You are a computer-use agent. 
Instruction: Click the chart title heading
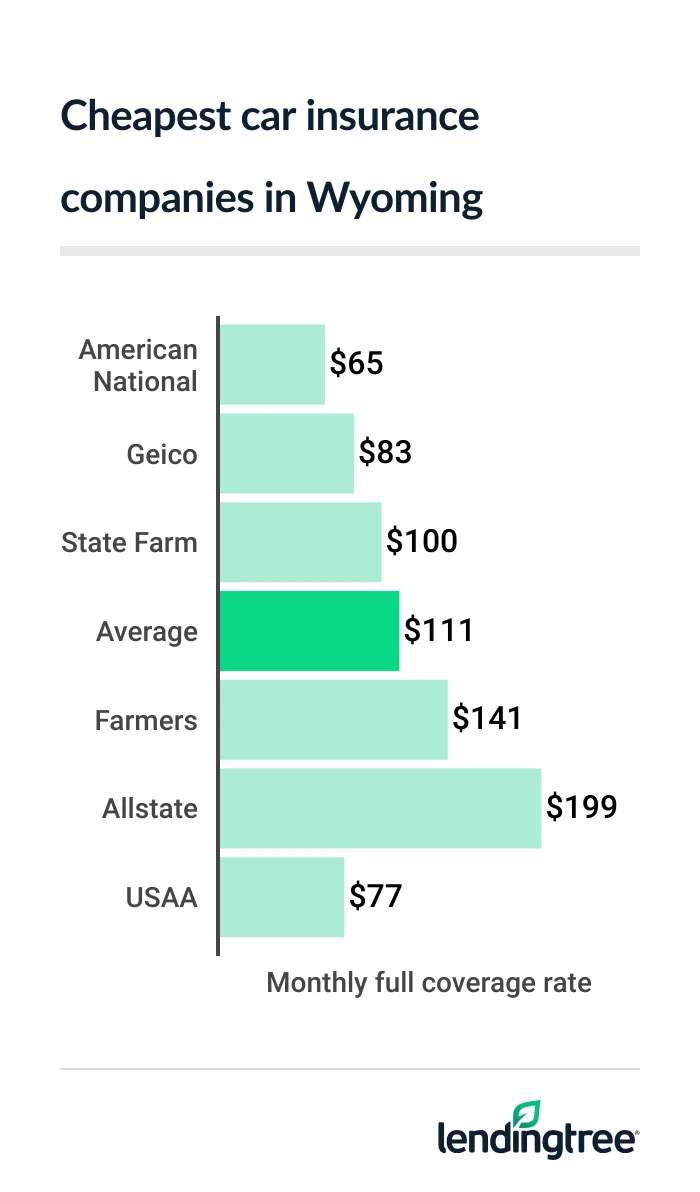270,158
